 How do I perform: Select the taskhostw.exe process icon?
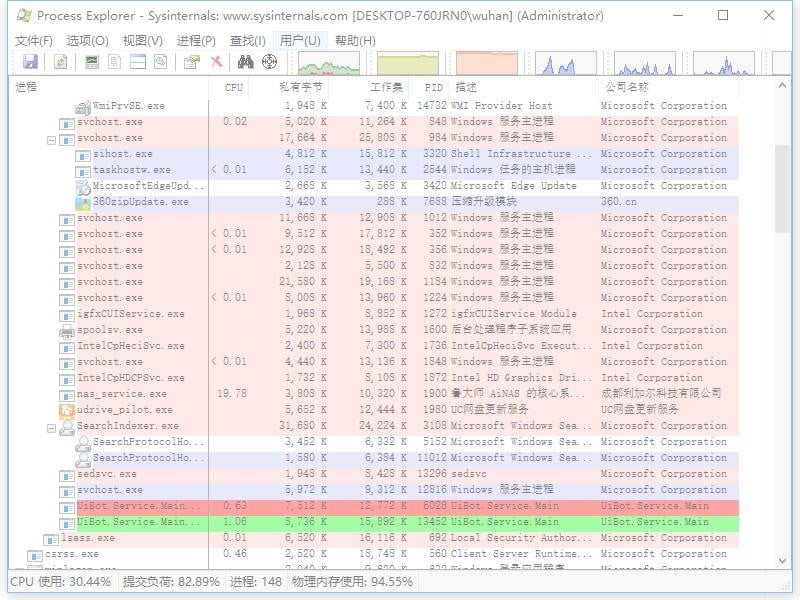(x=83, y=172)
